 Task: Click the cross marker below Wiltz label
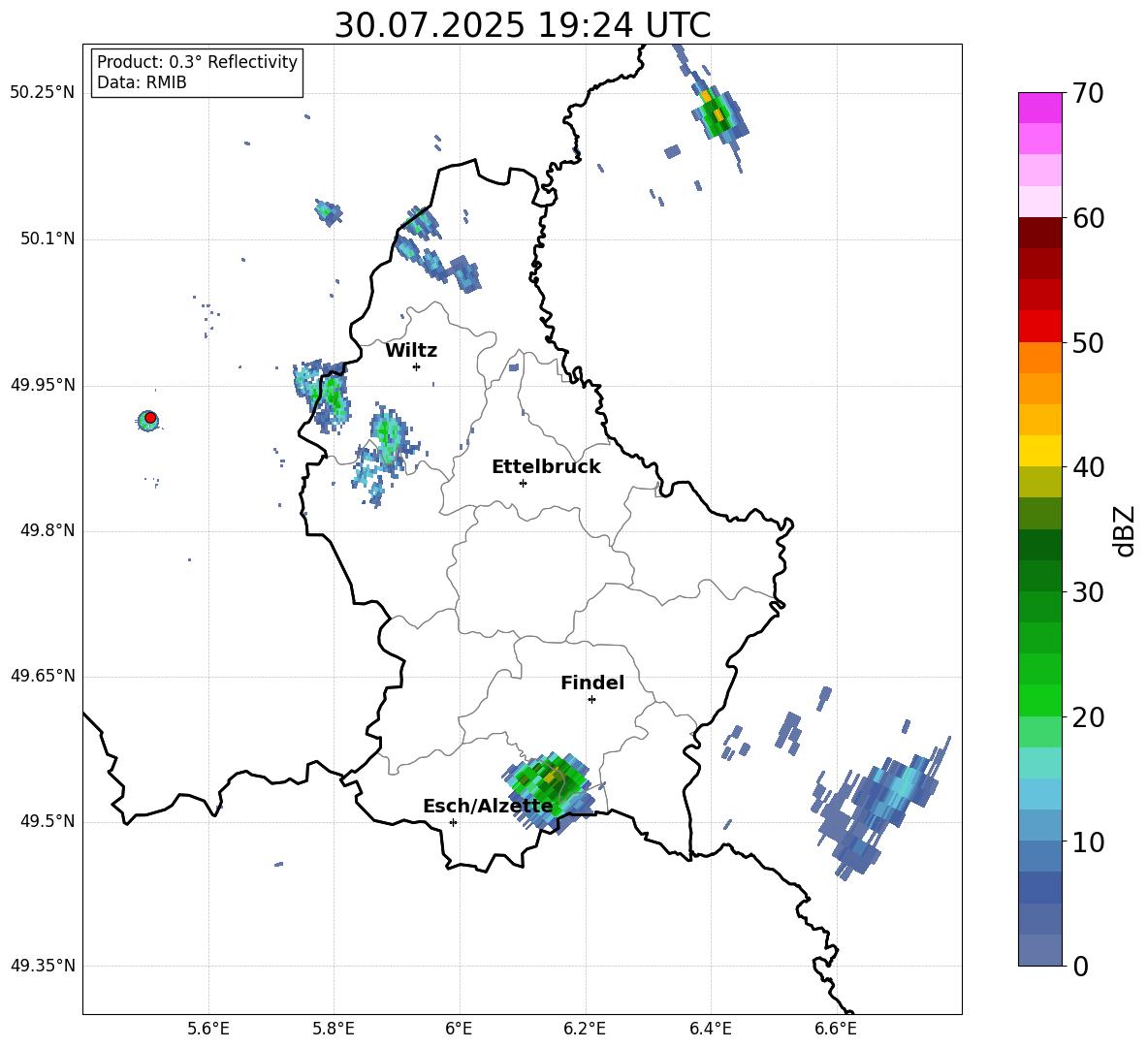(x=416, y=366)
